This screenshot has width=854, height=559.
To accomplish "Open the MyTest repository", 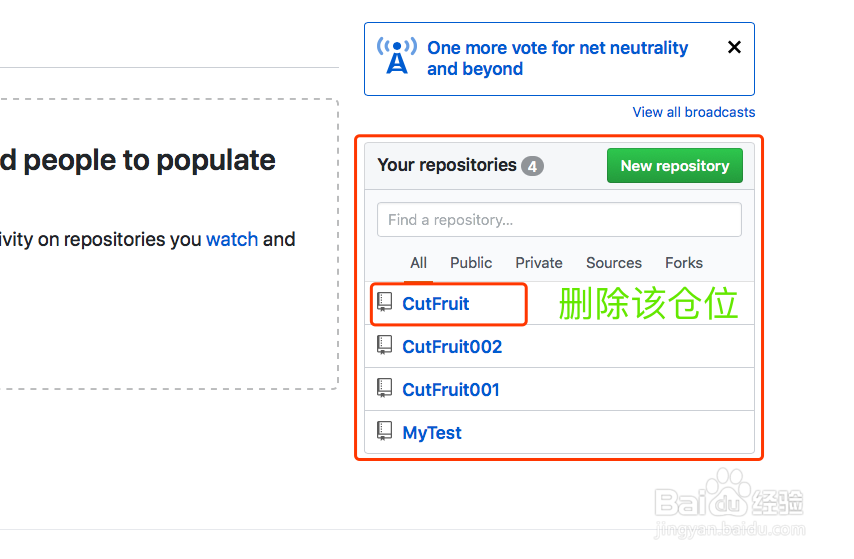I will coord(432,433).
